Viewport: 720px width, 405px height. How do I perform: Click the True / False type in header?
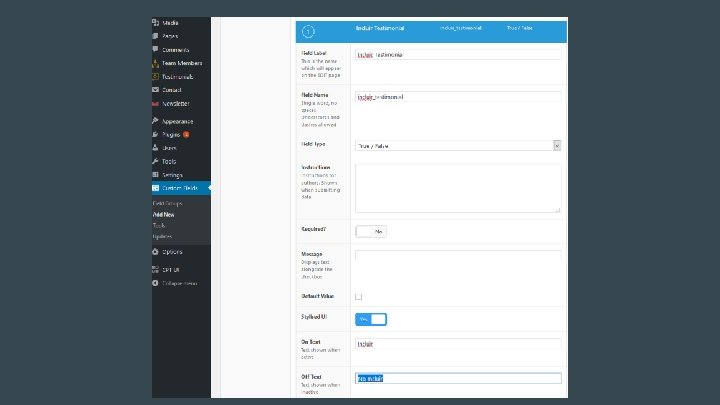[519, 28]
